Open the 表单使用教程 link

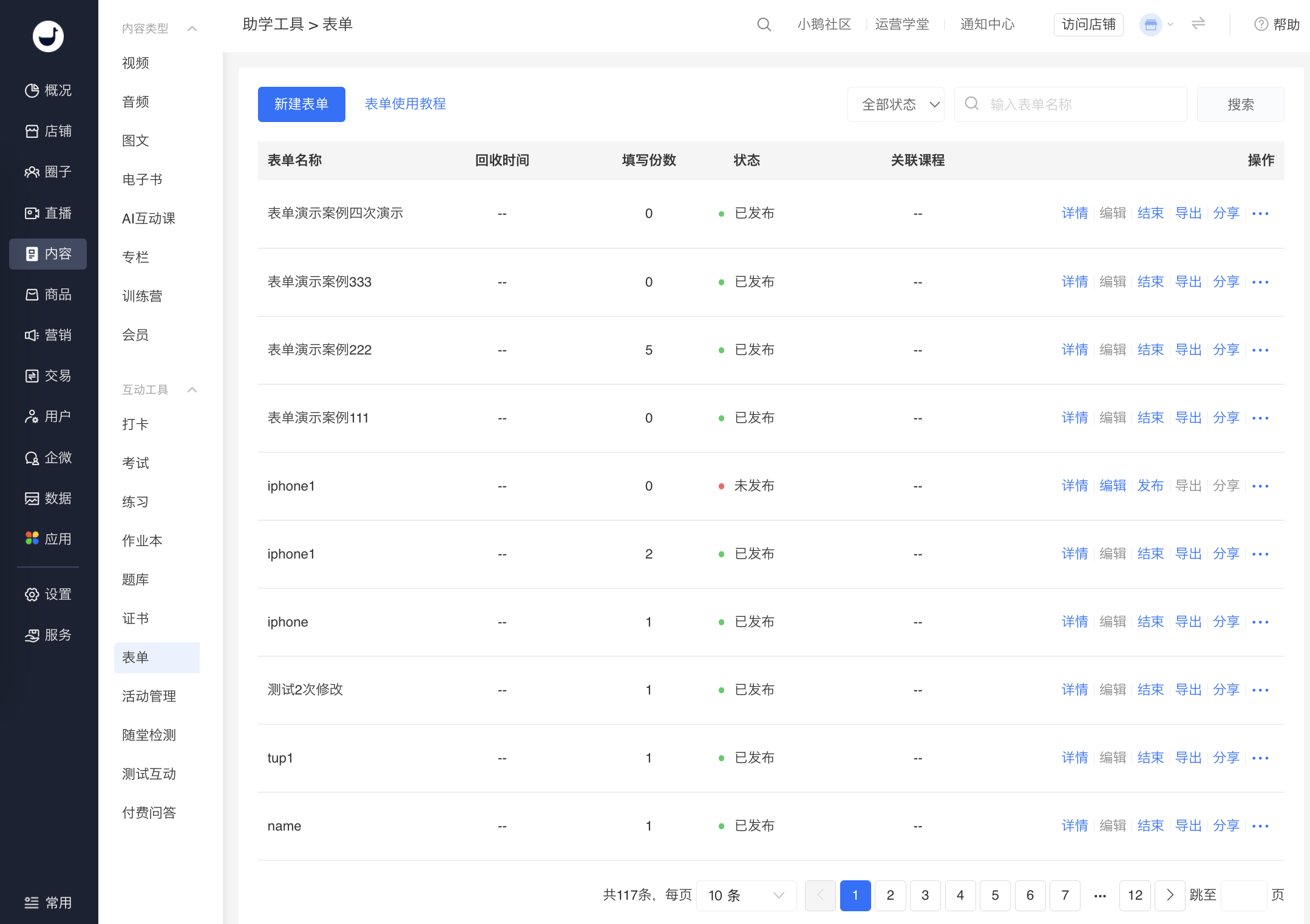406,104
